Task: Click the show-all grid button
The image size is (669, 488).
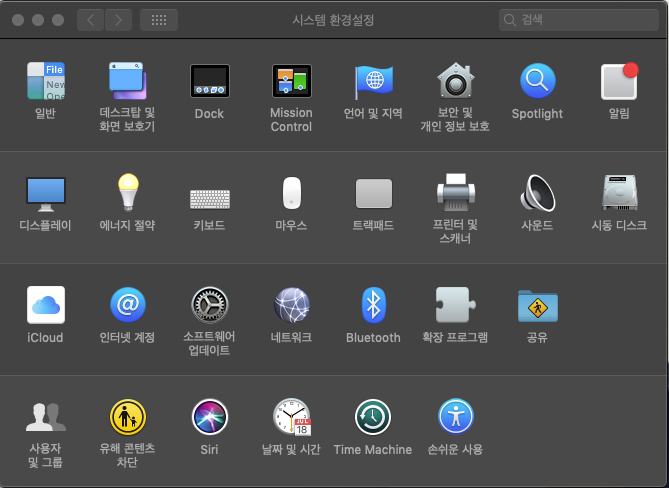Action: pos(159,20)
